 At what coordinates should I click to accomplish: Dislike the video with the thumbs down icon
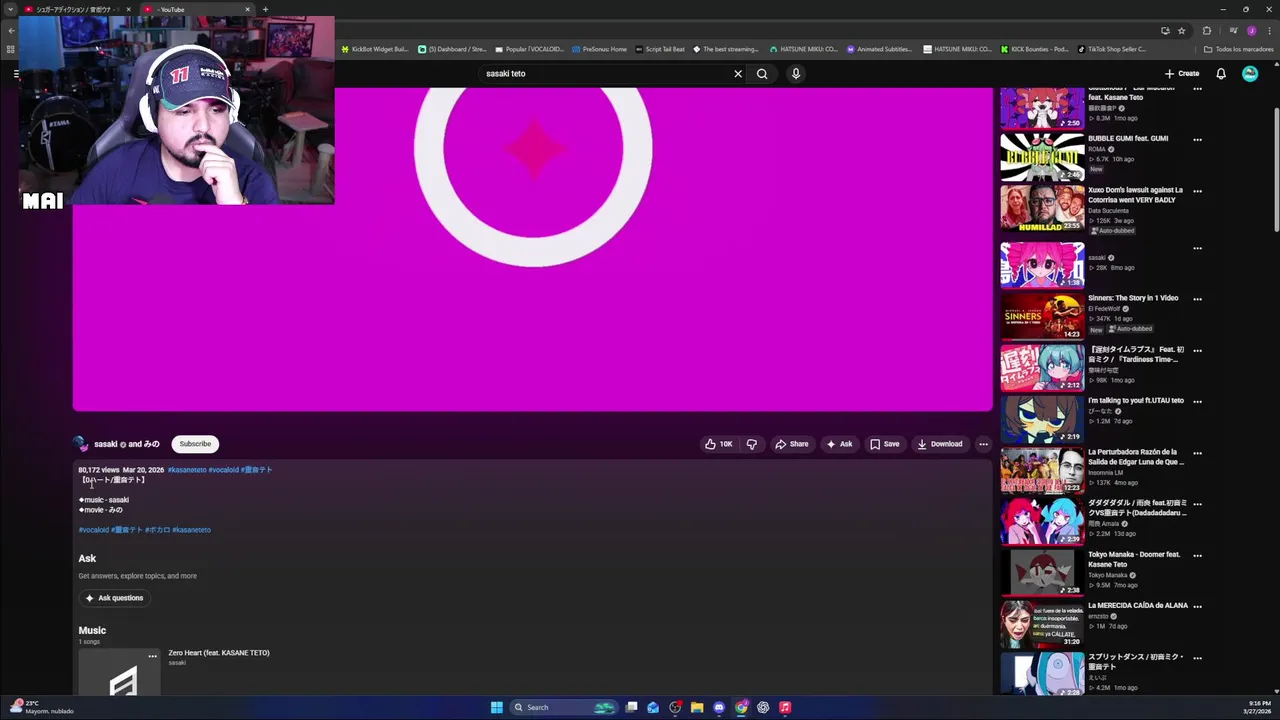coord(752,444)
